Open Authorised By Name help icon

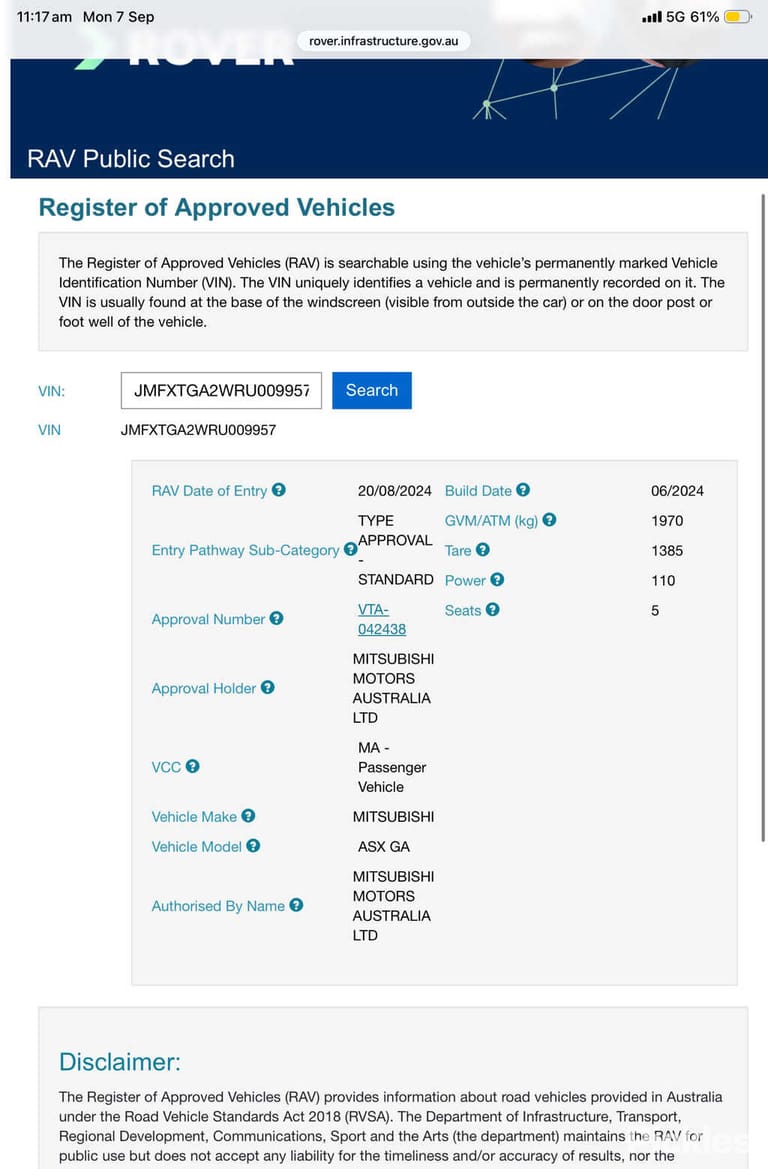(x=296, y=904)
